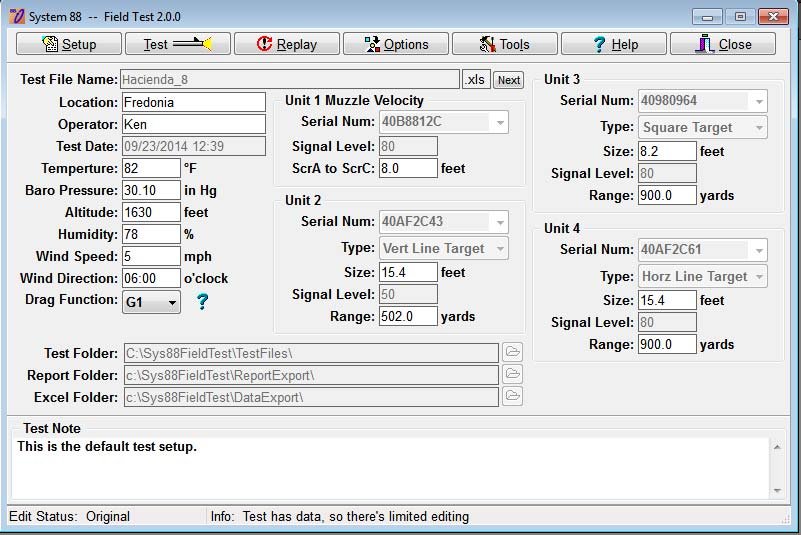Browse for the Test Folder location

(x=512, y=352)
